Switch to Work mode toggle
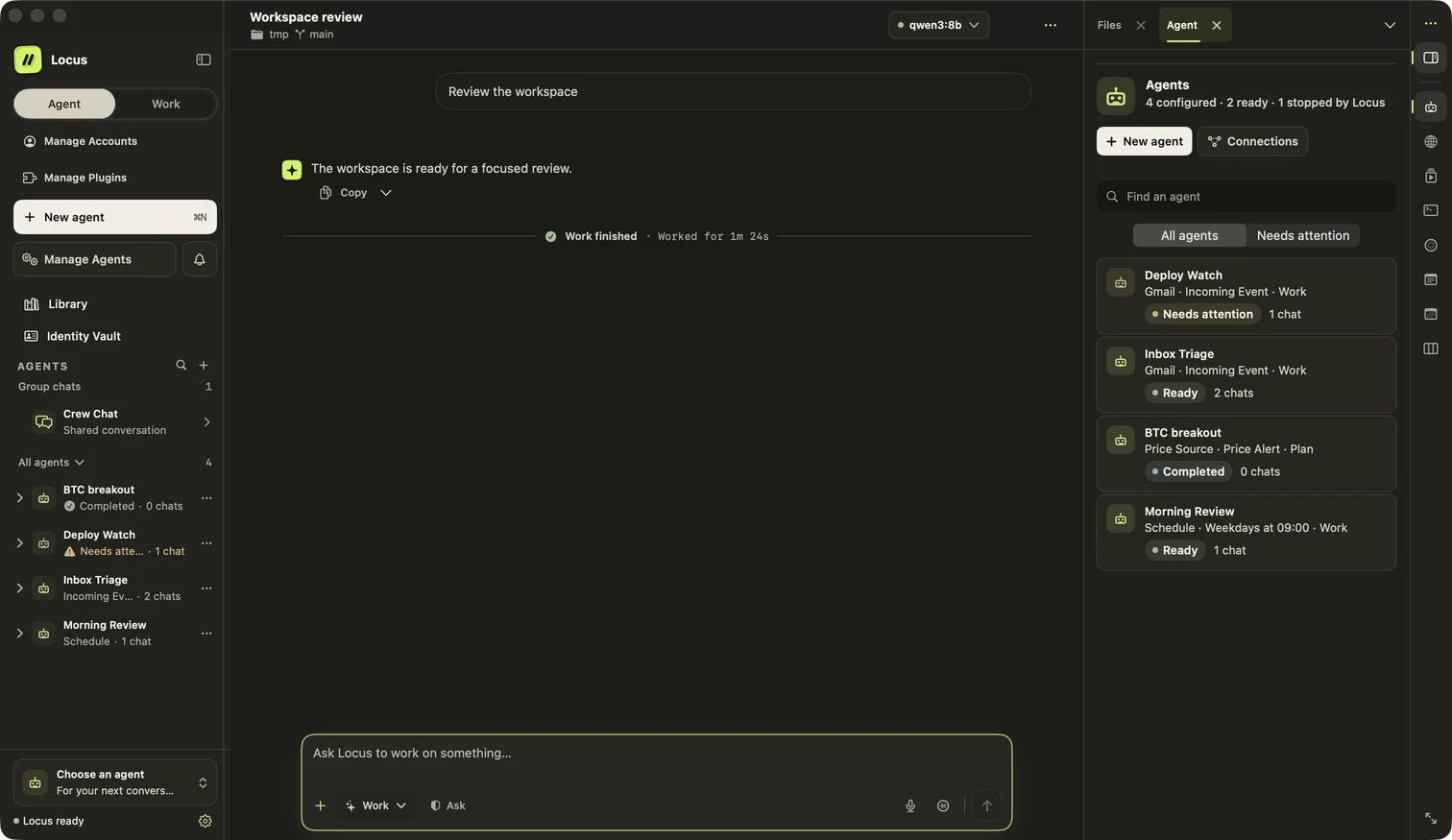The height and width of the screenshot is (840, 1452). (165, 104)
